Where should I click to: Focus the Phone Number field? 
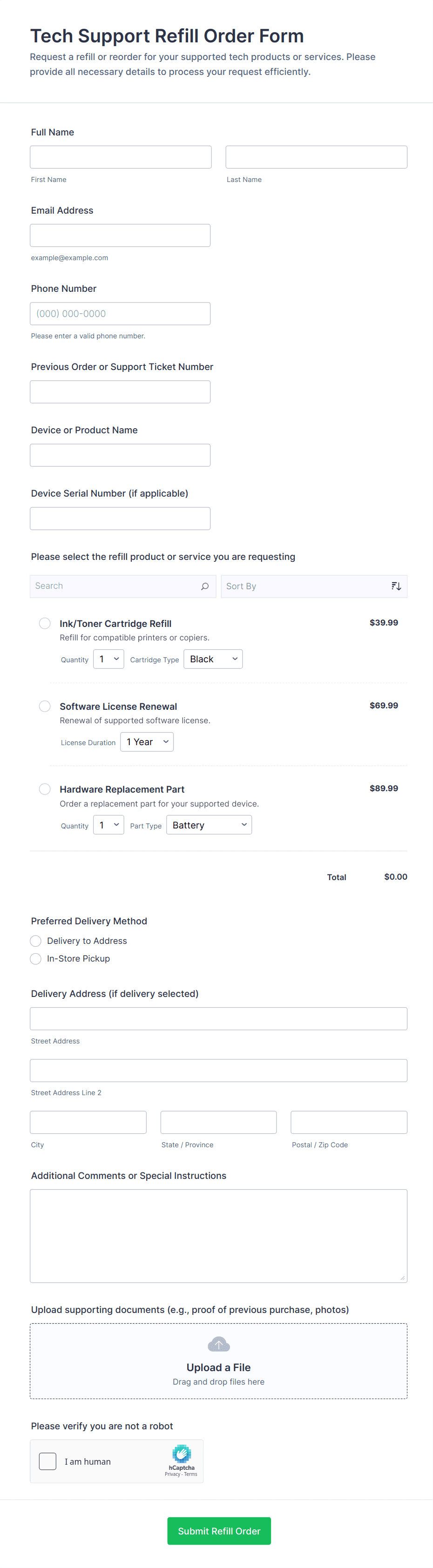120,314
